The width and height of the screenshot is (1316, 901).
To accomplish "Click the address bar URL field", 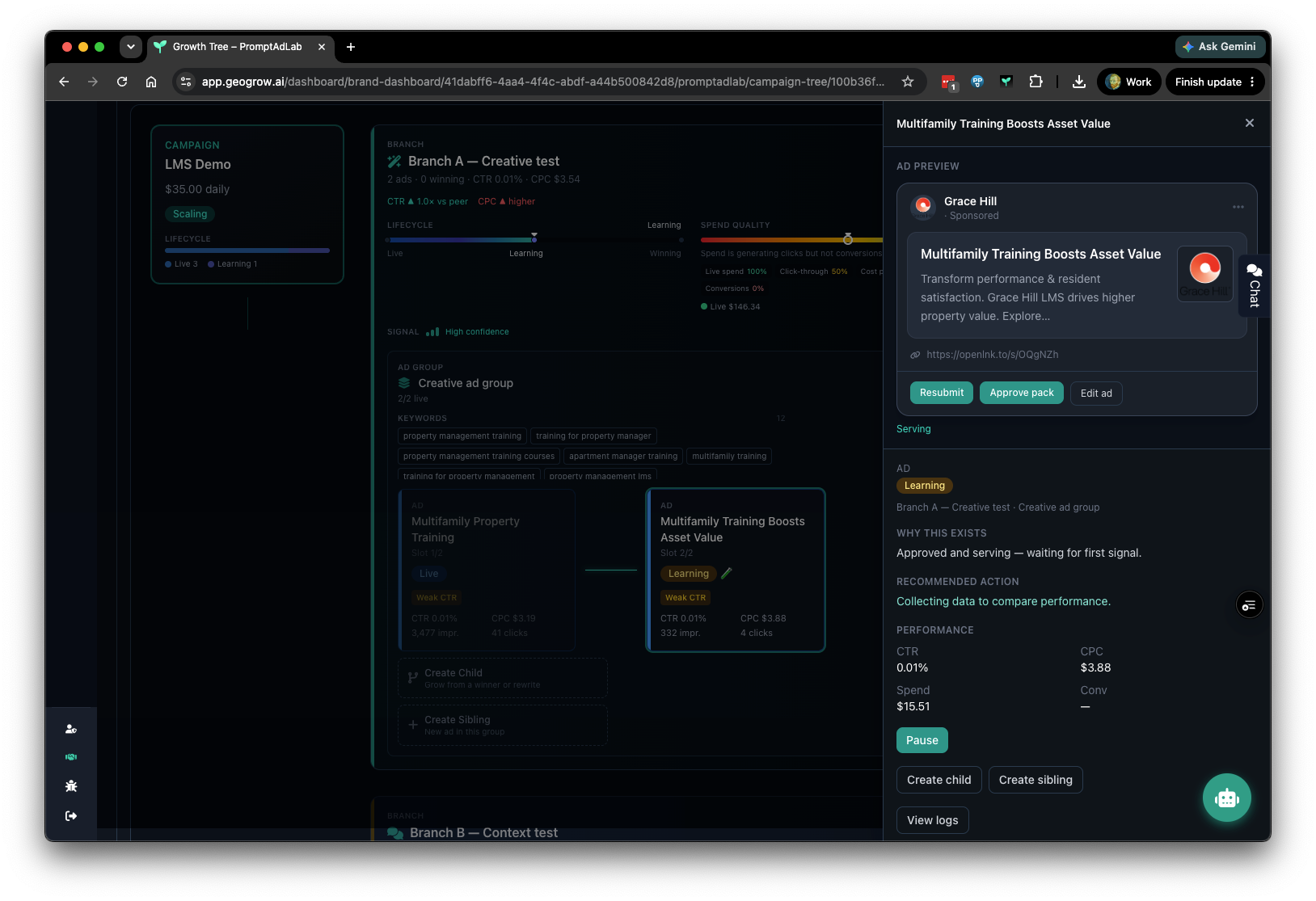I will (x=542, y=82).
